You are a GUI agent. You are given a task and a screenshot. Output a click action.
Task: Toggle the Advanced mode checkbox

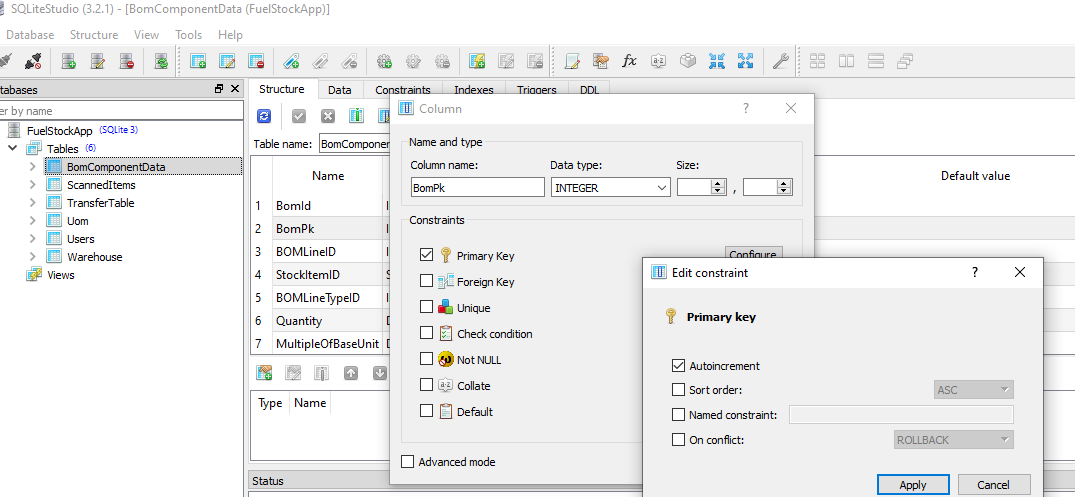[407, 461]
